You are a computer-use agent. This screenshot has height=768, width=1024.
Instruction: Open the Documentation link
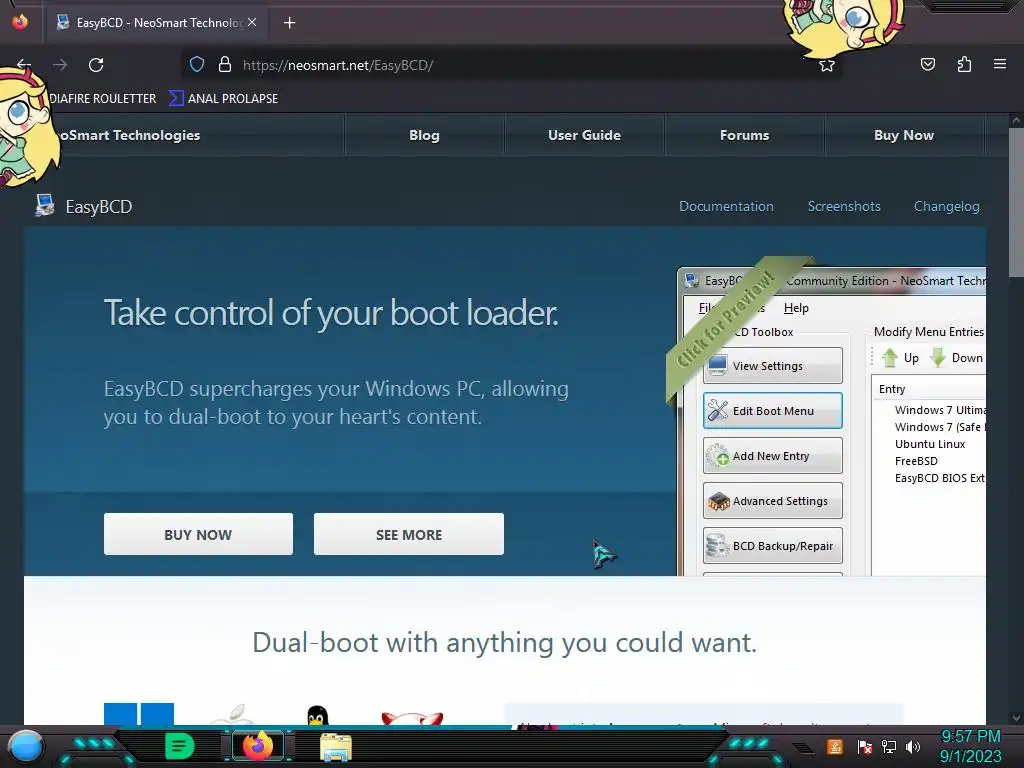click(726, 206)
